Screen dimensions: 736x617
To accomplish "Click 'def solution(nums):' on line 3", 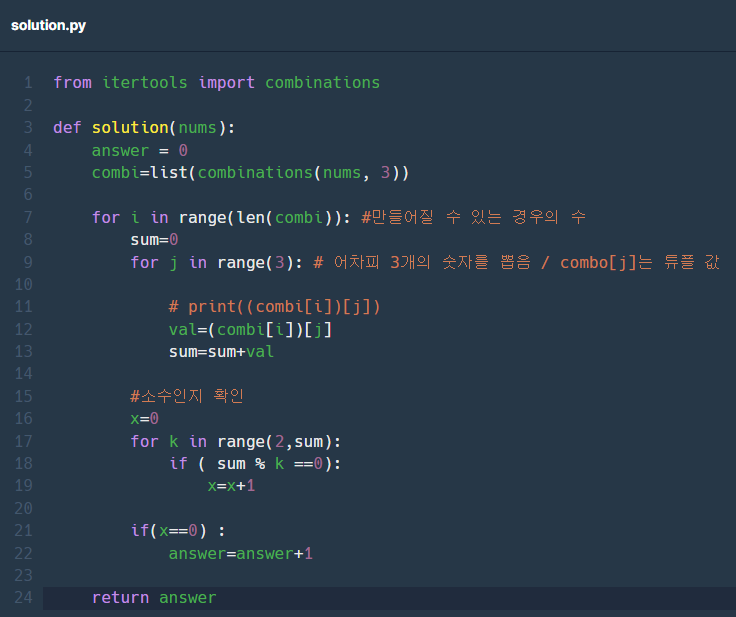I will (144, 128).
